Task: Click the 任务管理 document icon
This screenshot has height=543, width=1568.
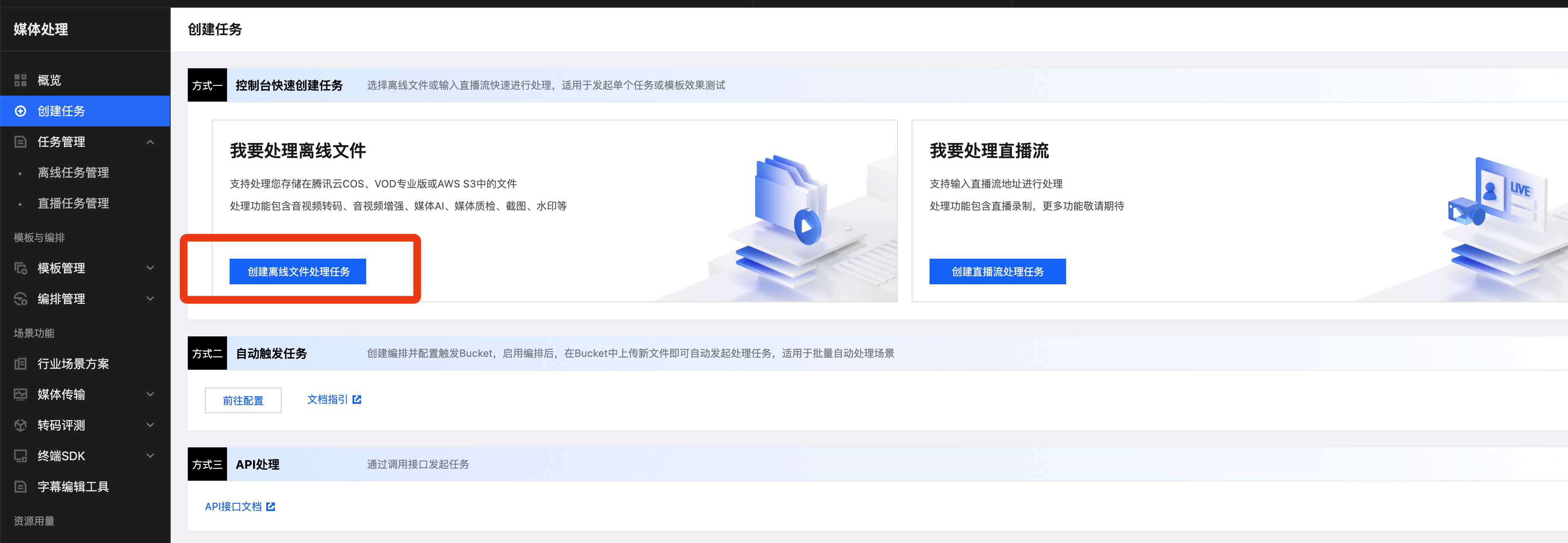Action: click(20, 142)
